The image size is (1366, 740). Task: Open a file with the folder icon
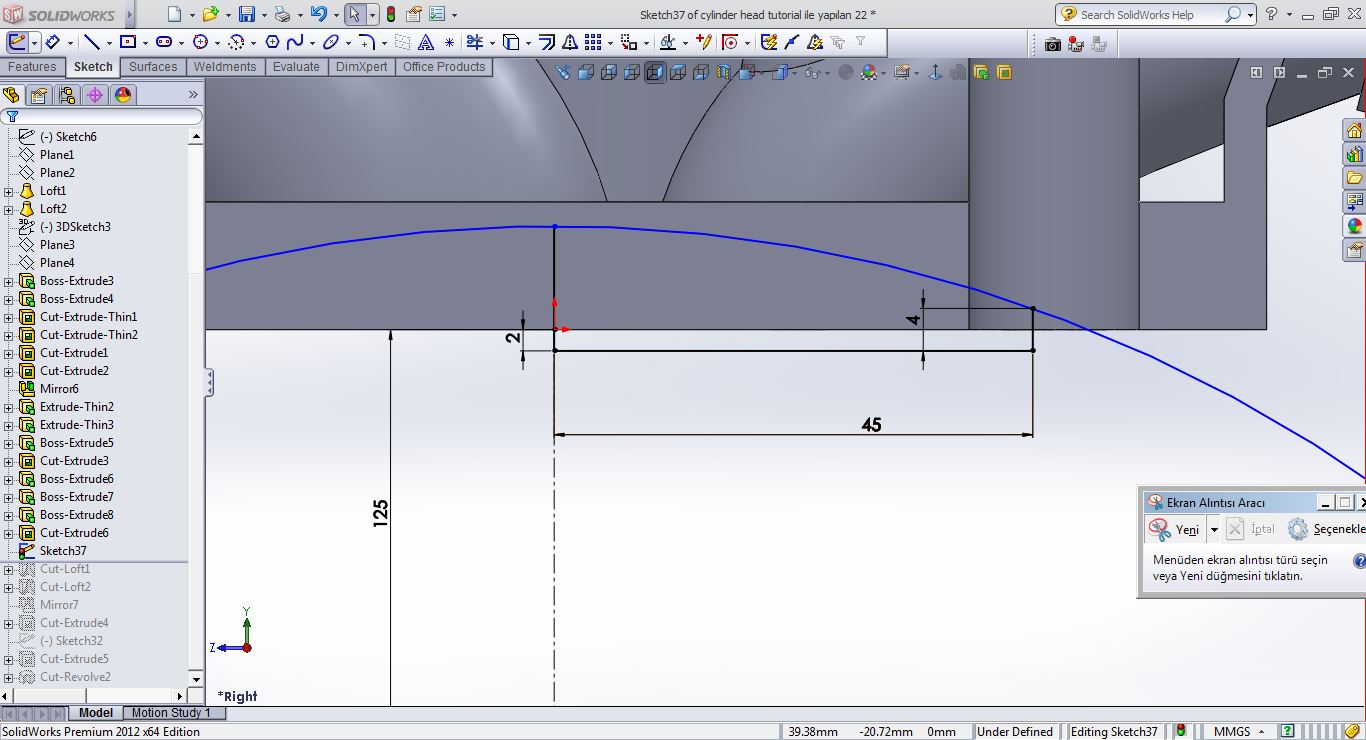[210, 15]
